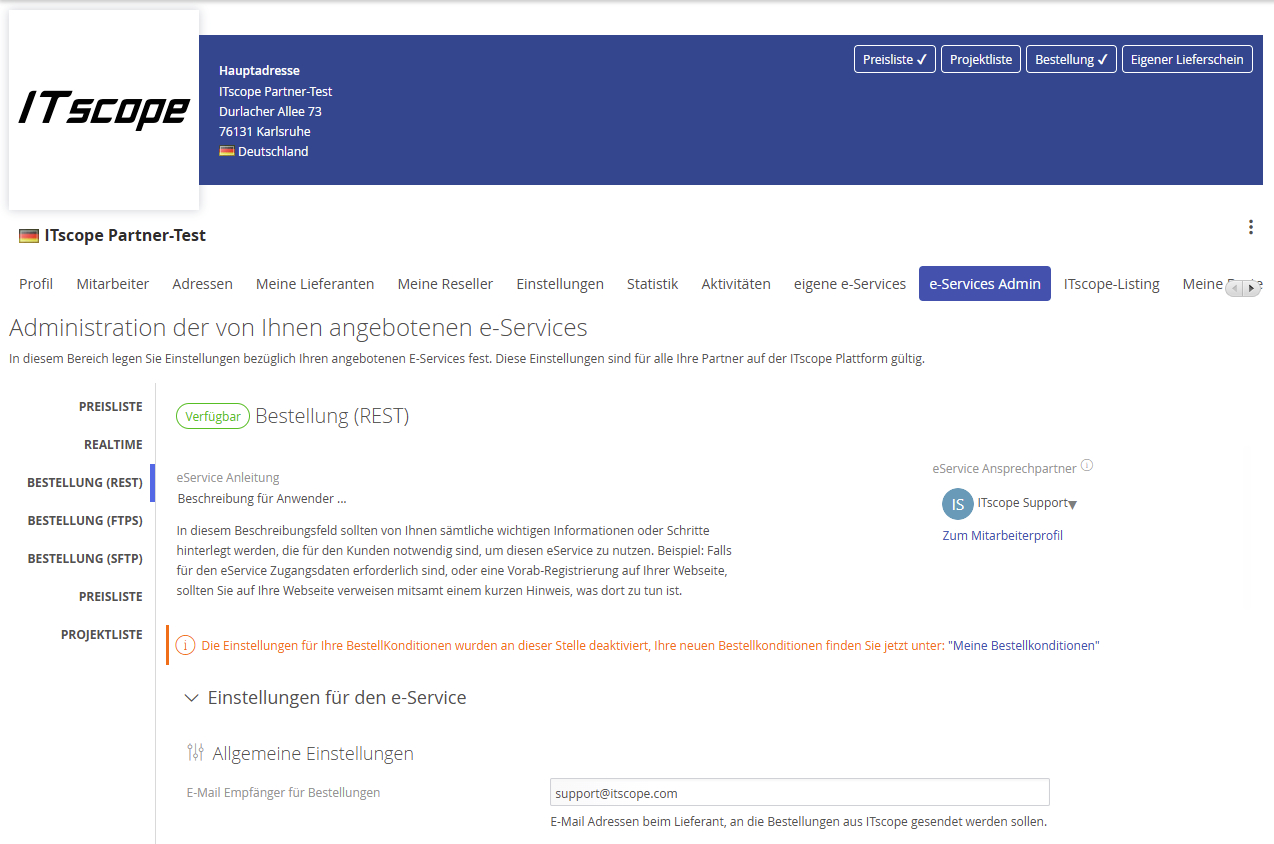Select BESTELLUNG (REST) in sidebar
The width and height of the screenshot is (1274, 844).
pos(85,483)
